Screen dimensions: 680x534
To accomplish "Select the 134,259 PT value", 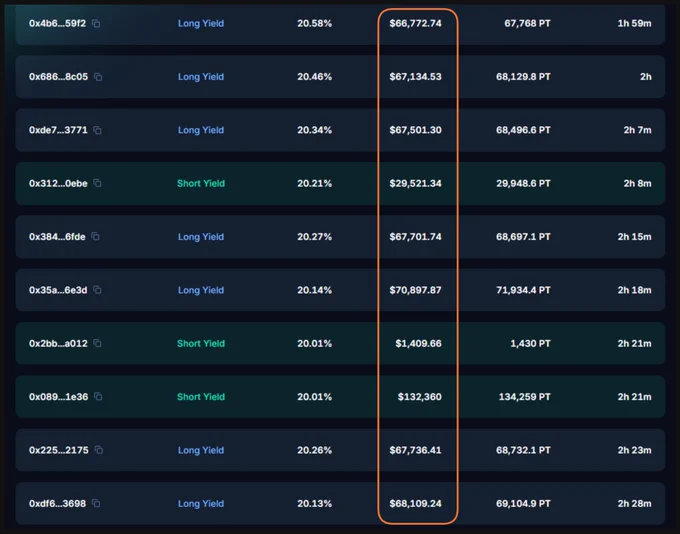I will tap(525, 397).
